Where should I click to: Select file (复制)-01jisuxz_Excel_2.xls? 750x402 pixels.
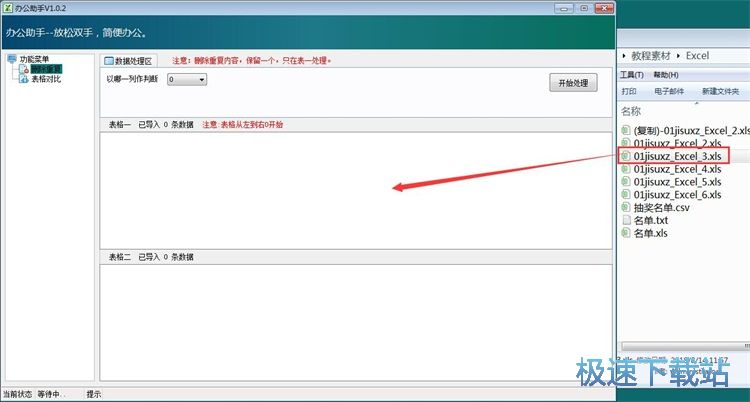coord(691,130)
